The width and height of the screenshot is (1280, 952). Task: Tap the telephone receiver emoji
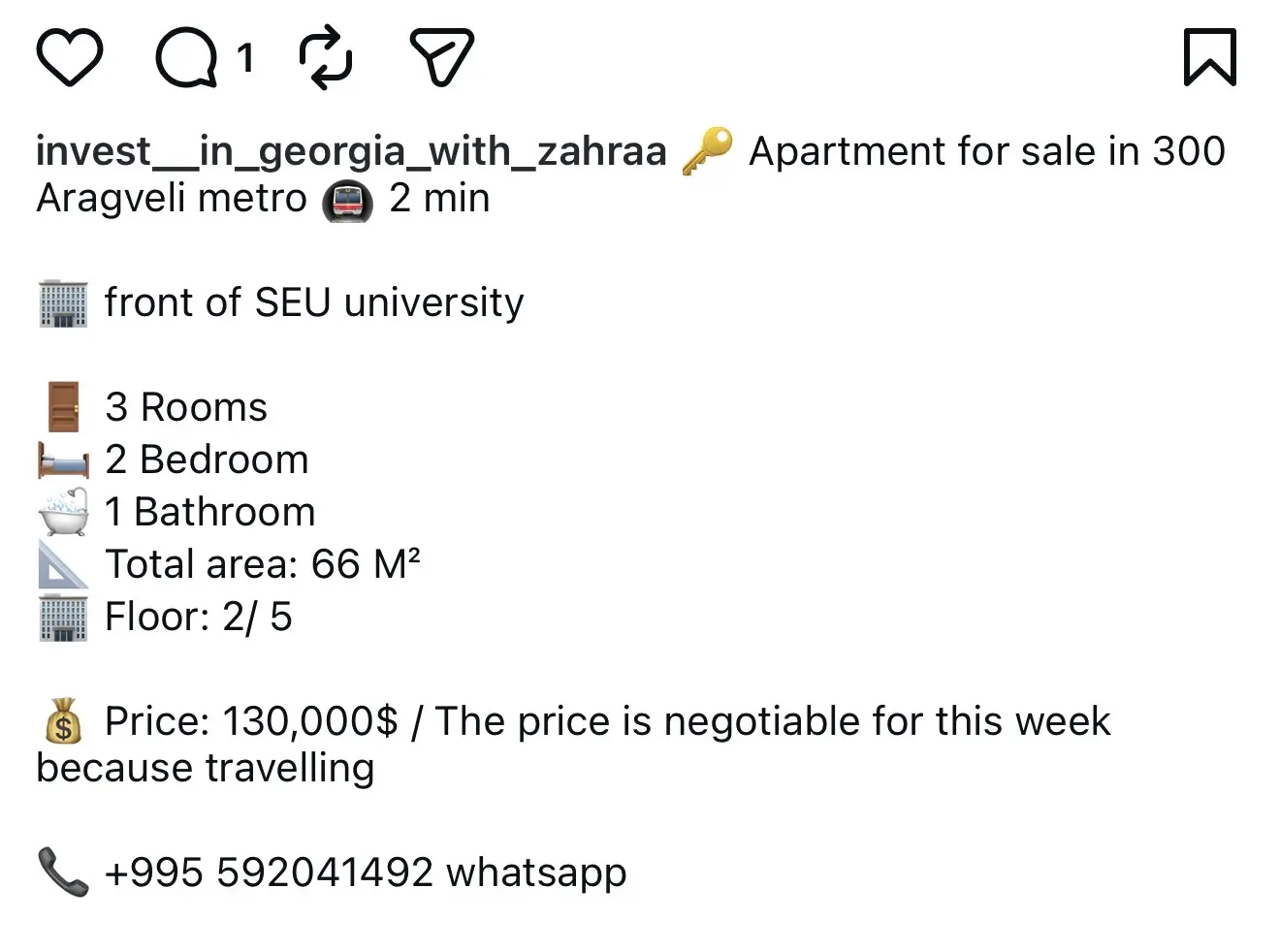tap(63, 872)
